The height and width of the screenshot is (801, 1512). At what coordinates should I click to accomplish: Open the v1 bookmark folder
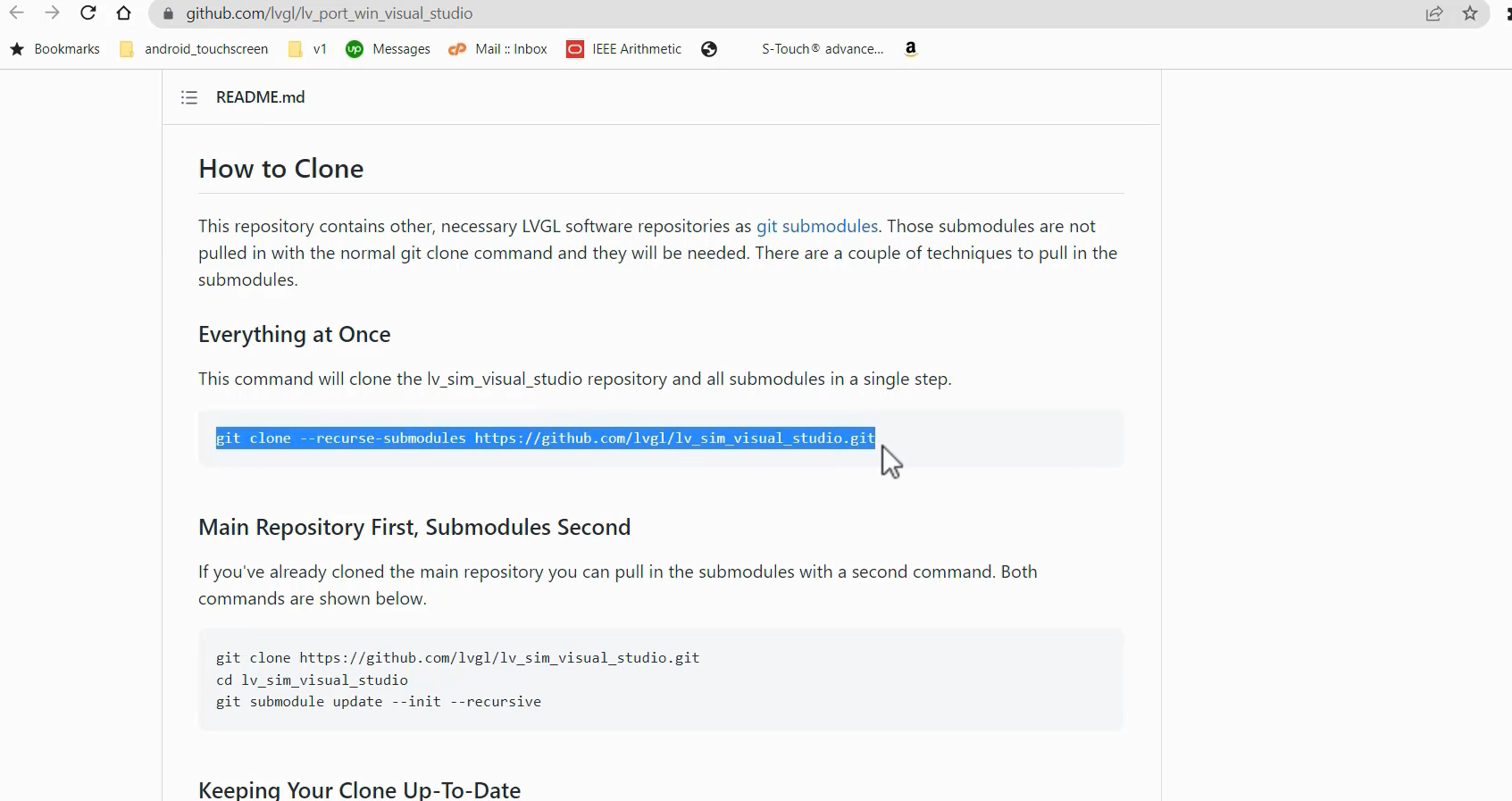[x=308, y=49]
